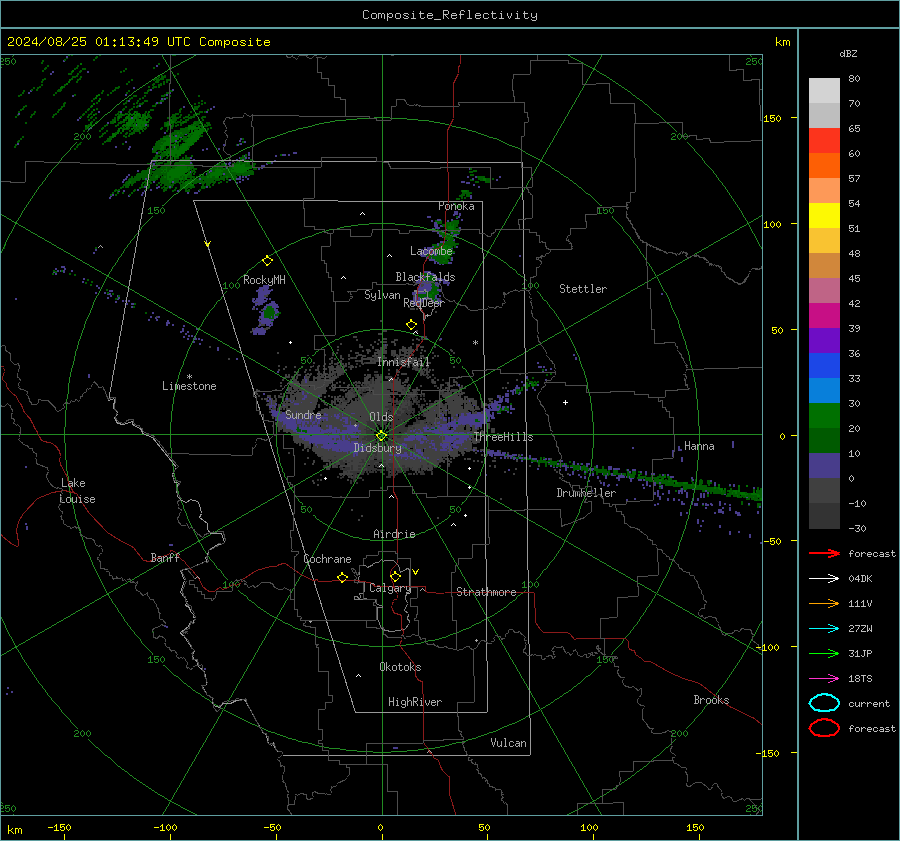This screenshot has height=841, width=900.
Task: Click the yellow diamond marker near Cochrane
Action: coord(342,577)
